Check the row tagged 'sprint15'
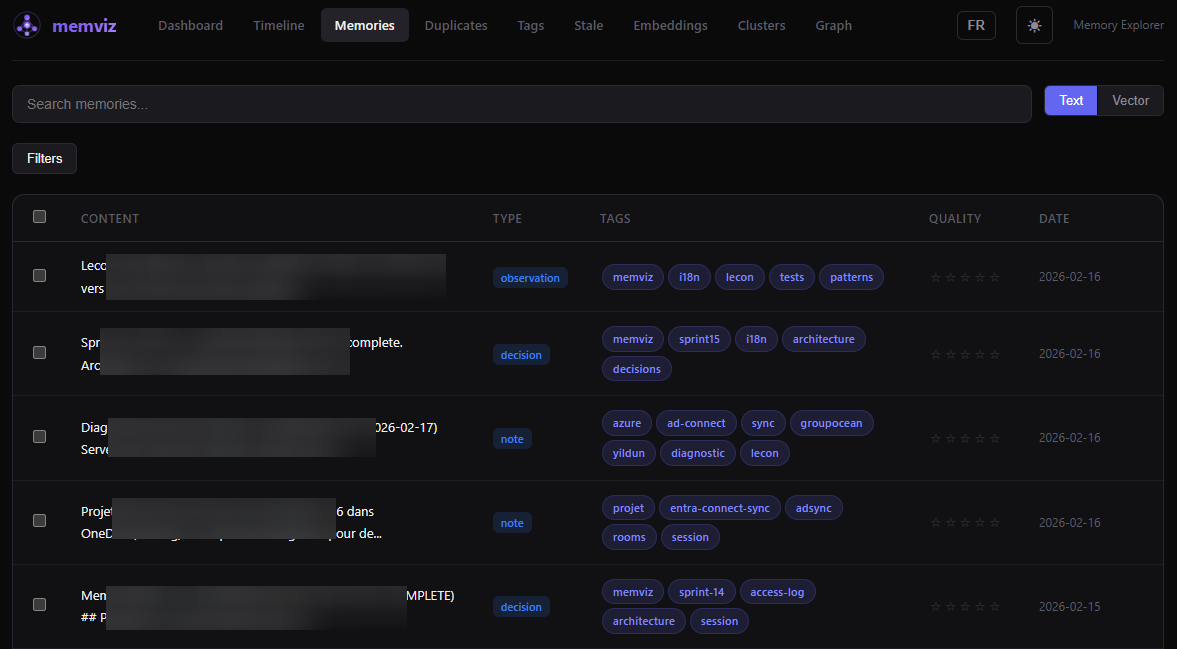 point(40,353)
